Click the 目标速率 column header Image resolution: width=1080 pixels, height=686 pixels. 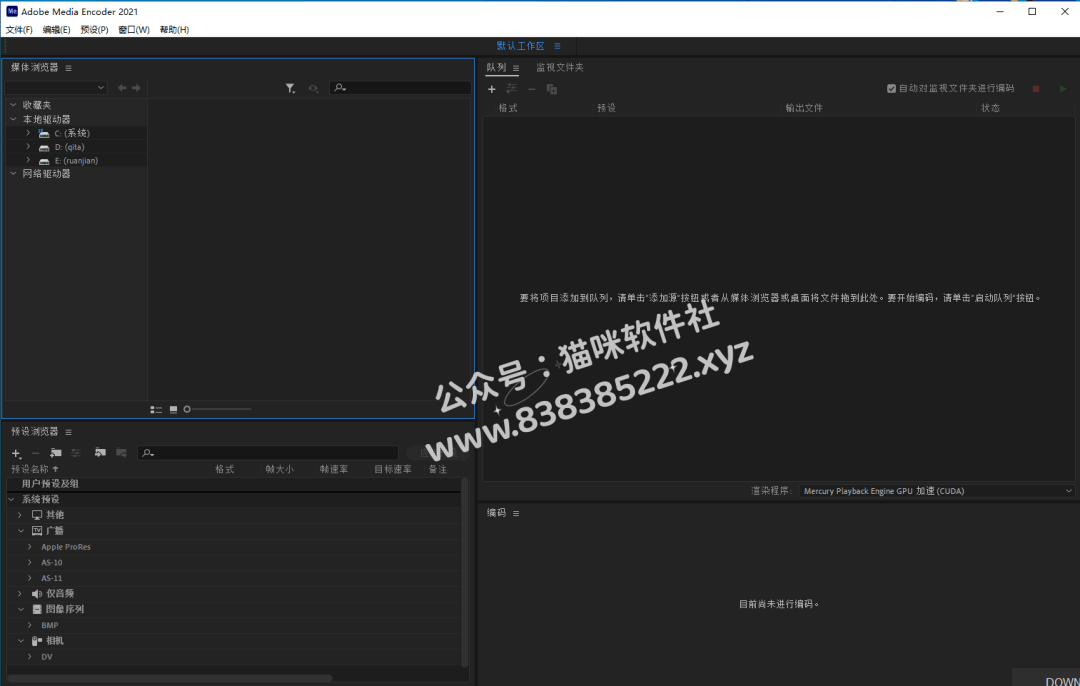click(393, 470)
